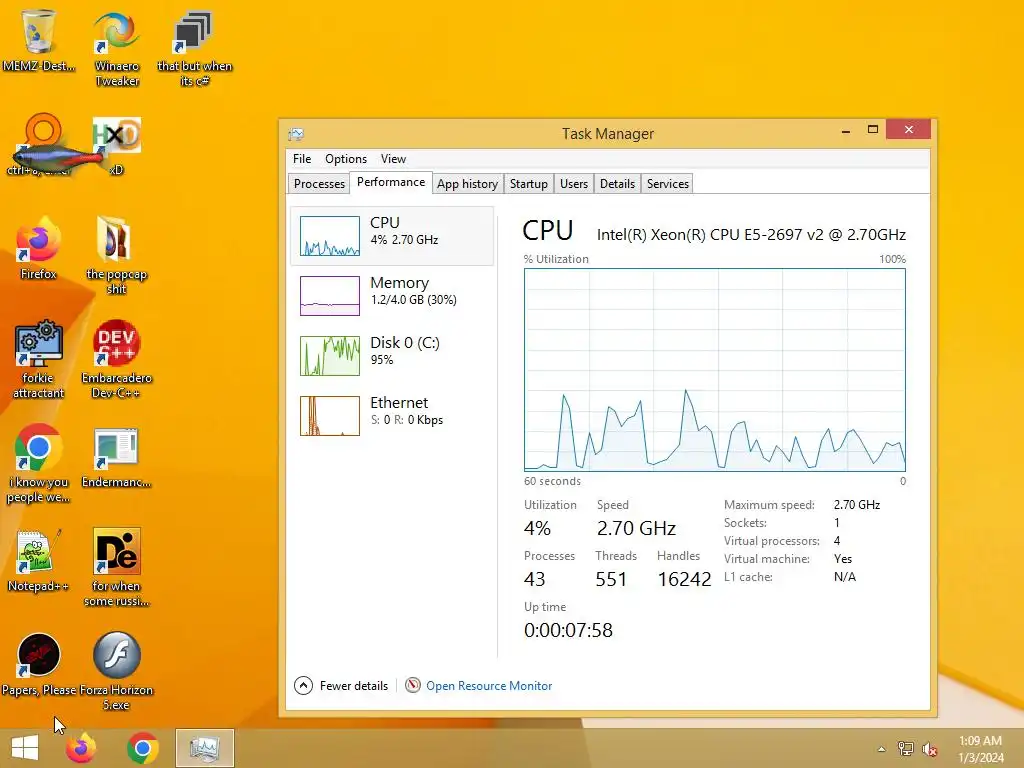Click the Intel Xeon CPU model name

[x=751, y=235]
